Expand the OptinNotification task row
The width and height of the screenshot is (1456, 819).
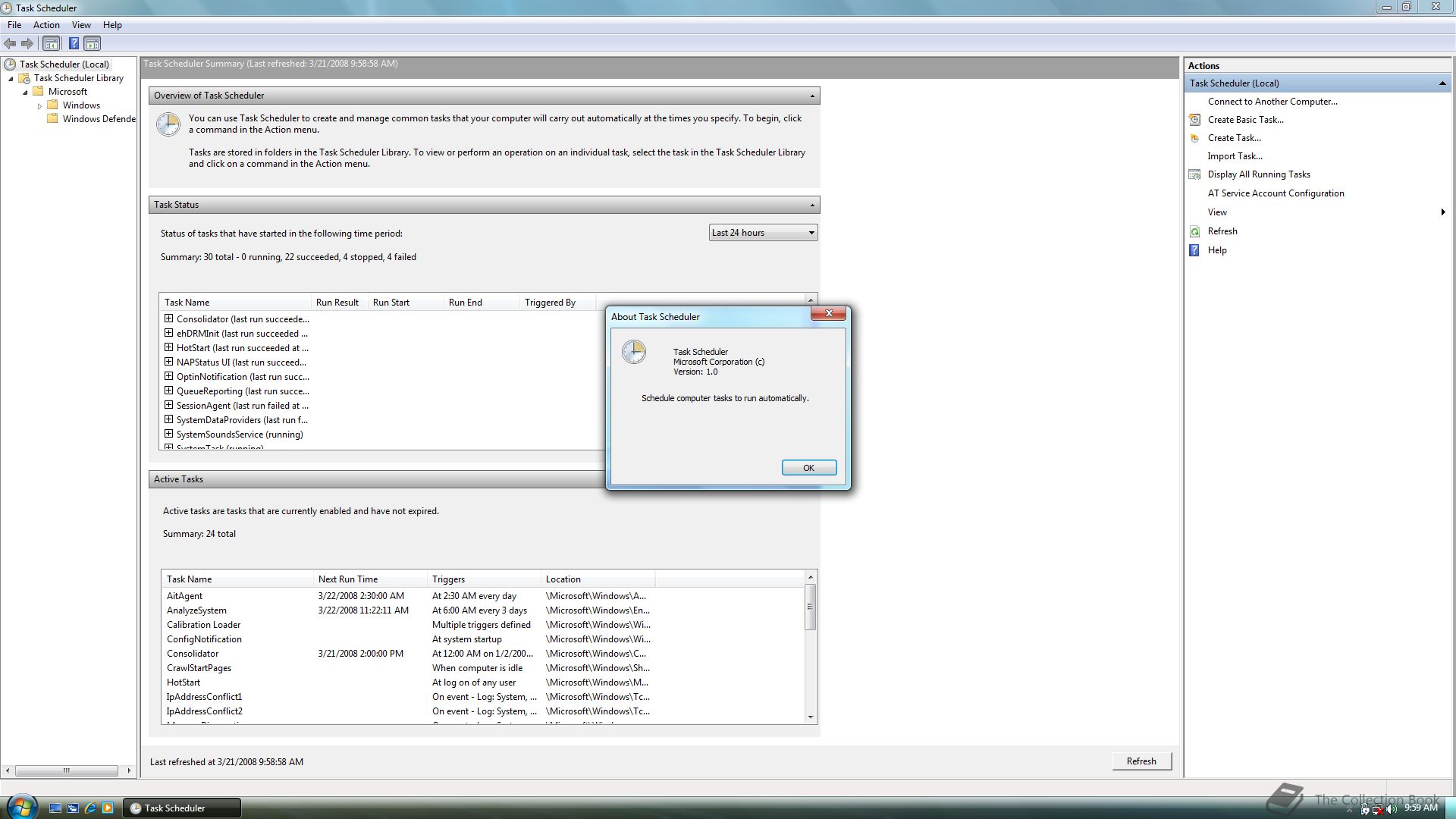(x=168, y=377)
